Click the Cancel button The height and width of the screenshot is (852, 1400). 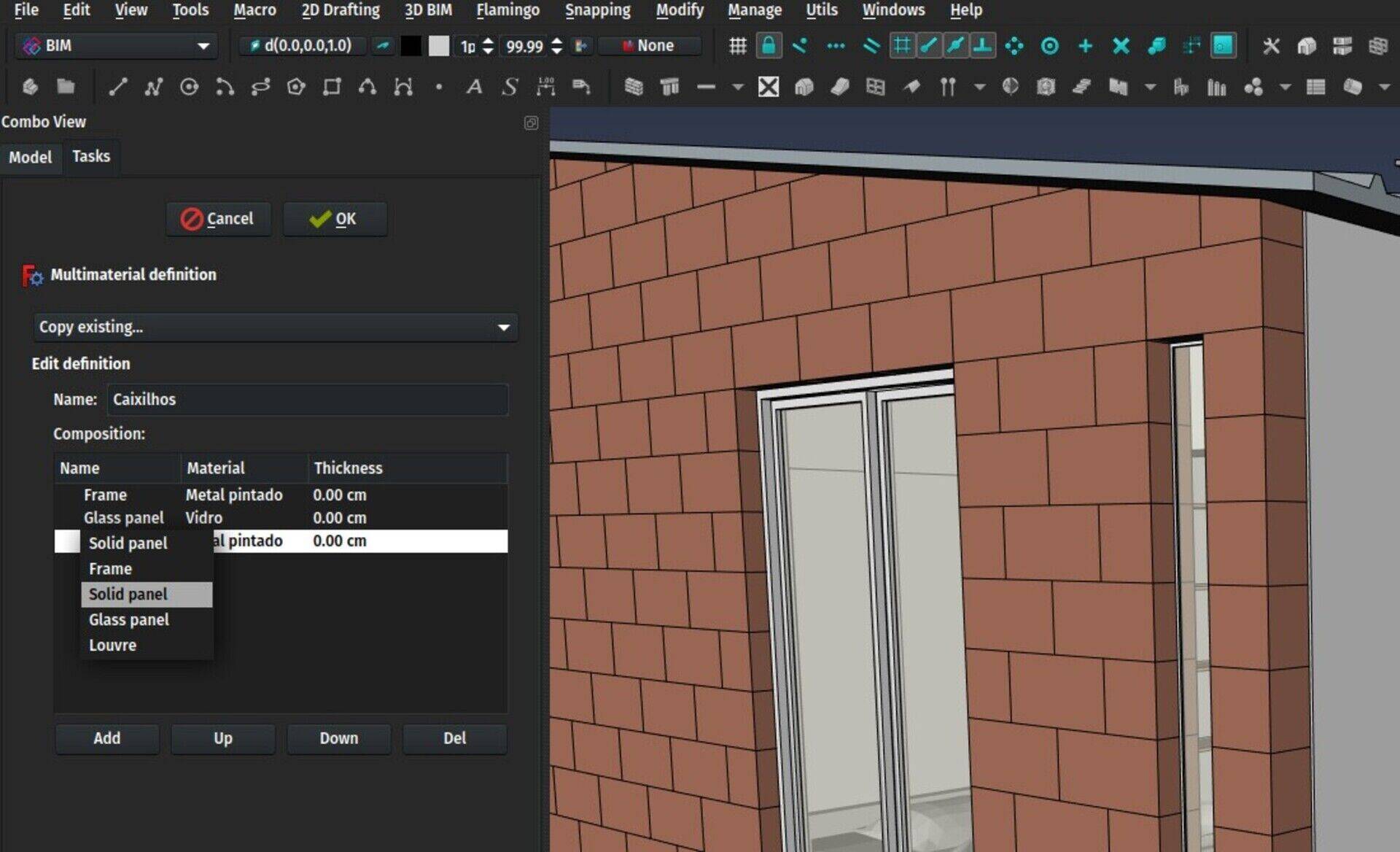tap(218, 219)
